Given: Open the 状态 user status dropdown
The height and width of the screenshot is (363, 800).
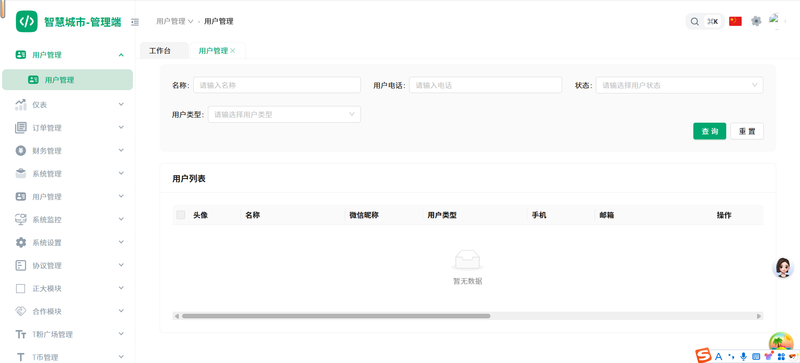Looking at the screenshot, I should (x=680, y=85).
